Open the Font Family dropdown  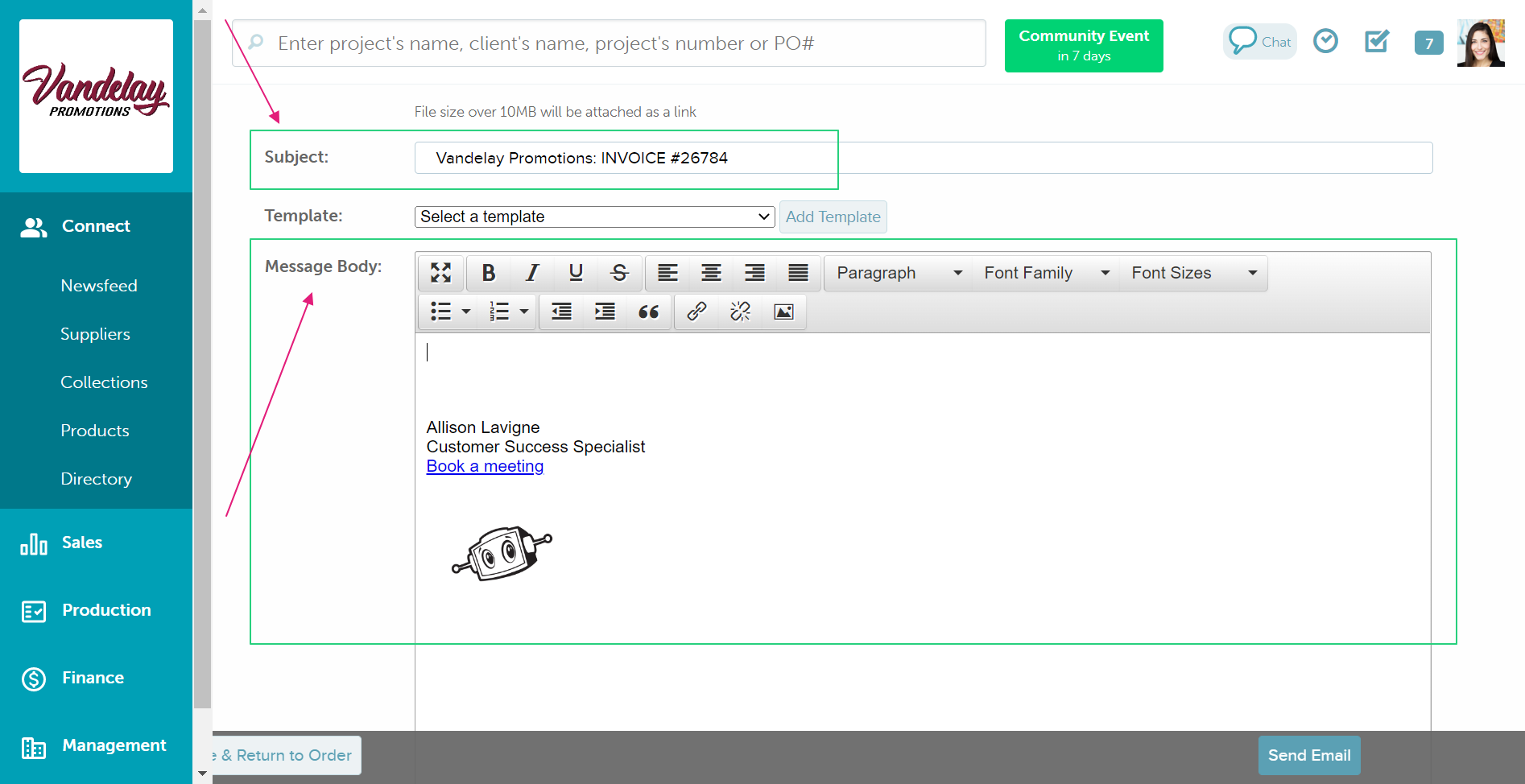[1046, 273]
